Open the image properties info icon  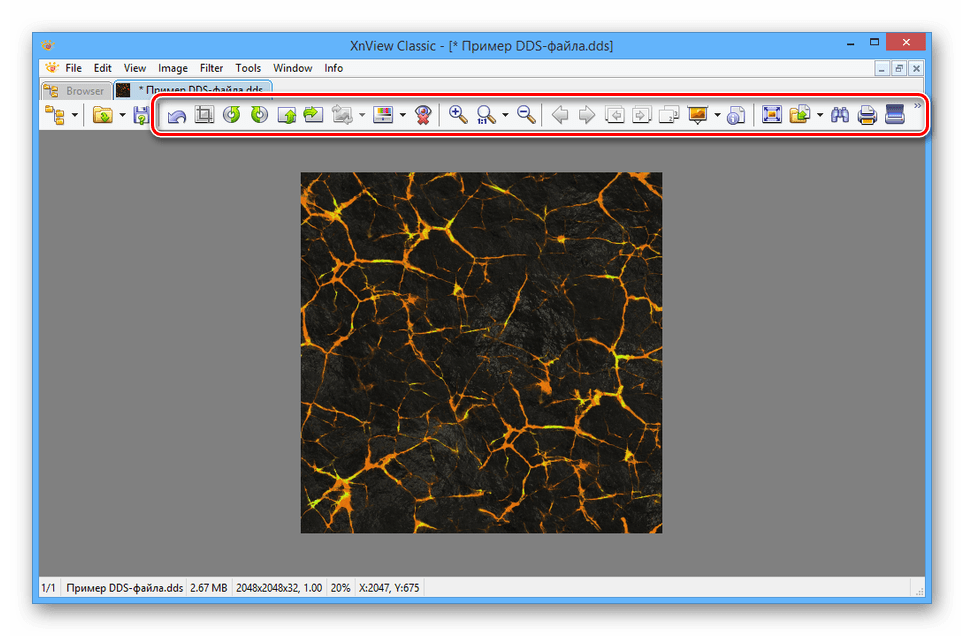click(x=736, y=115)
